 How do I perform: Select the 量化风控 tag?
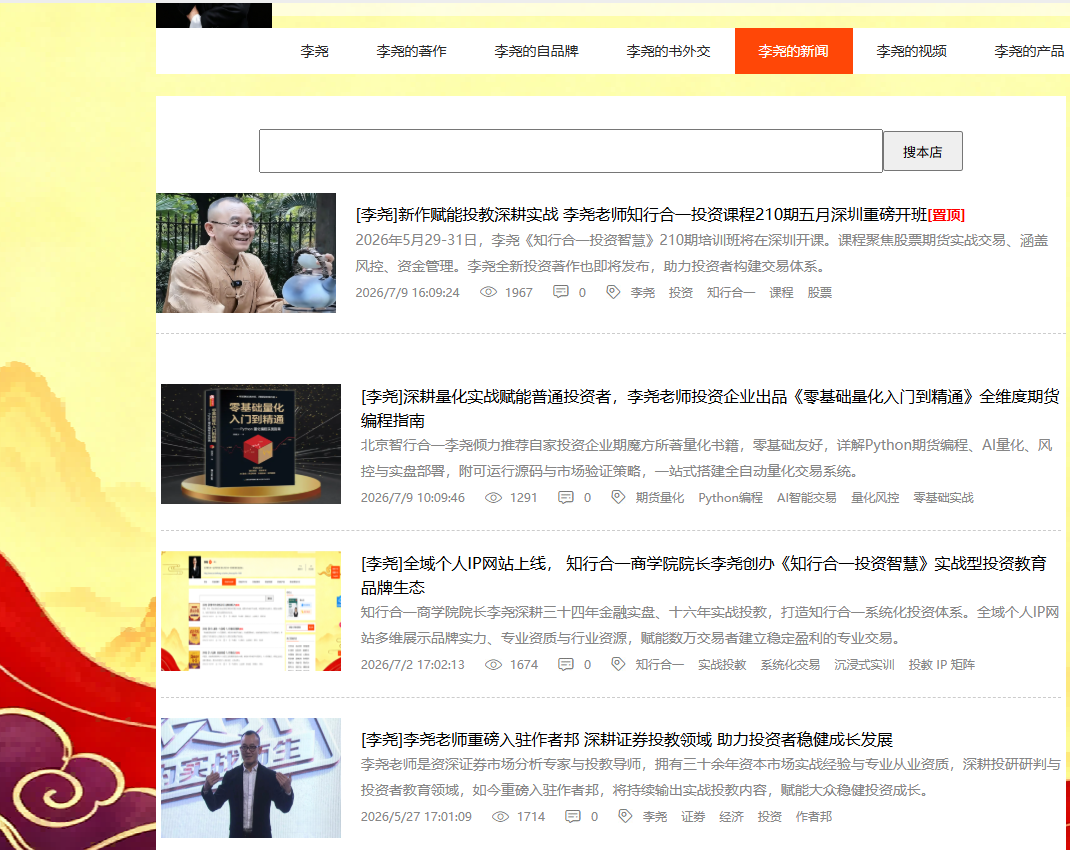click(875, 498)
